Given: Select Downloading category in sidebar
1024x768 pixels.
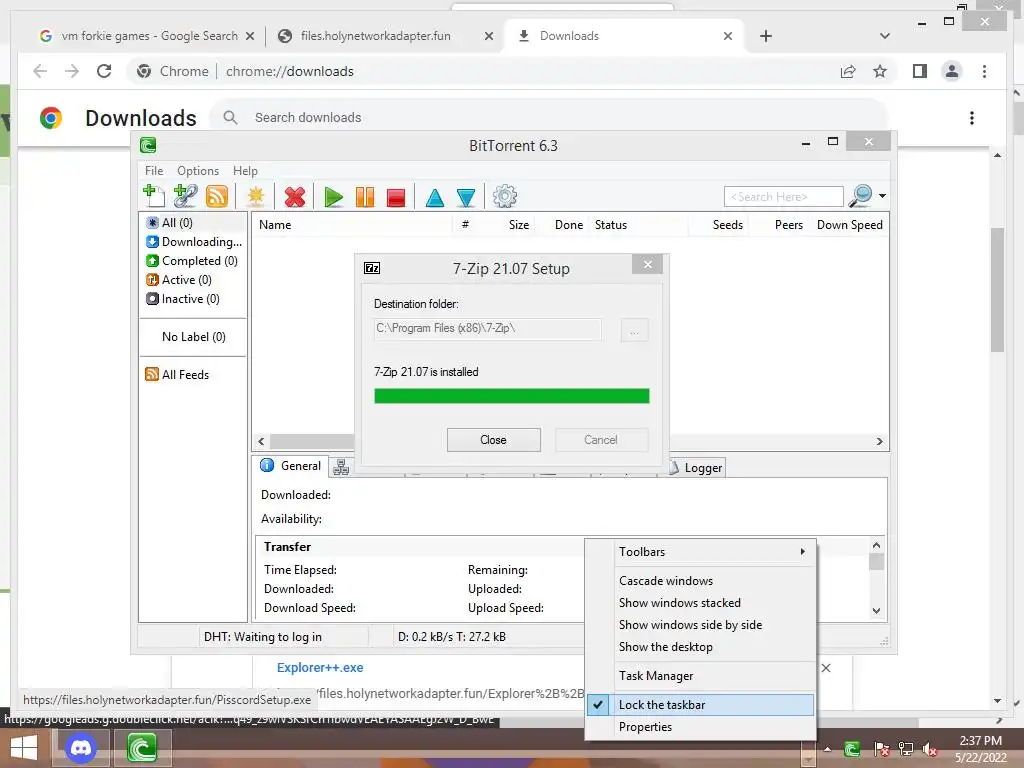Looking at the screenshot, I should [x=194, y=242].
